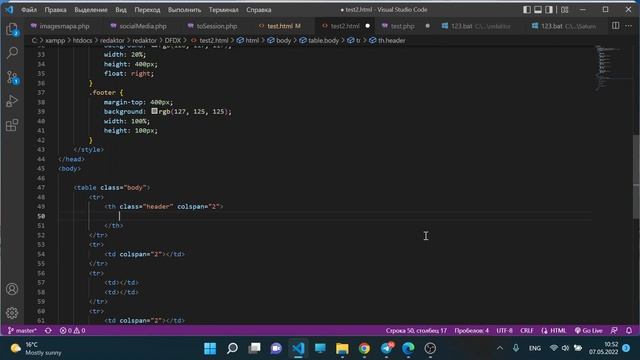
Task: Click Строка 50, столбец 17 position
Action: tap(416, 330)
